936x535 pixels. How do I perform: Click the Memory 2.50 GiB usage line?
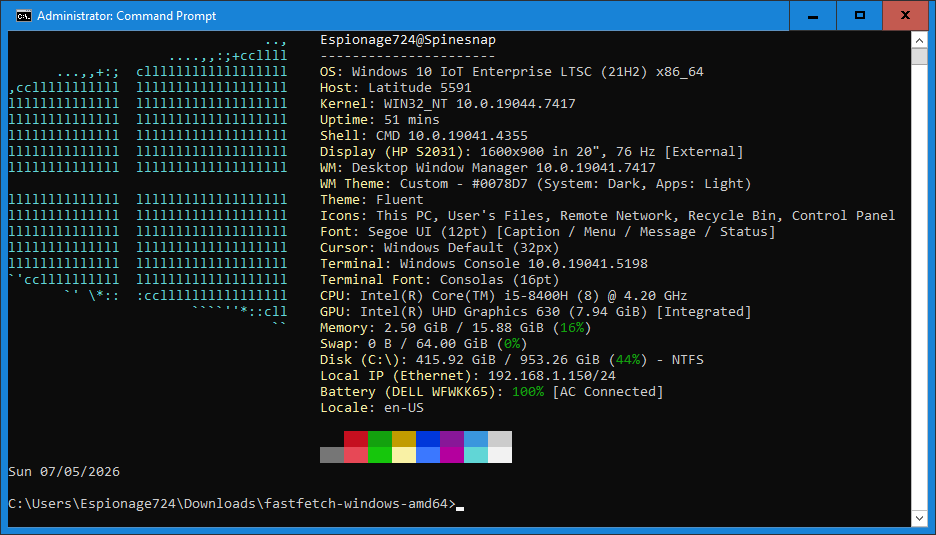tap(455, 328)
